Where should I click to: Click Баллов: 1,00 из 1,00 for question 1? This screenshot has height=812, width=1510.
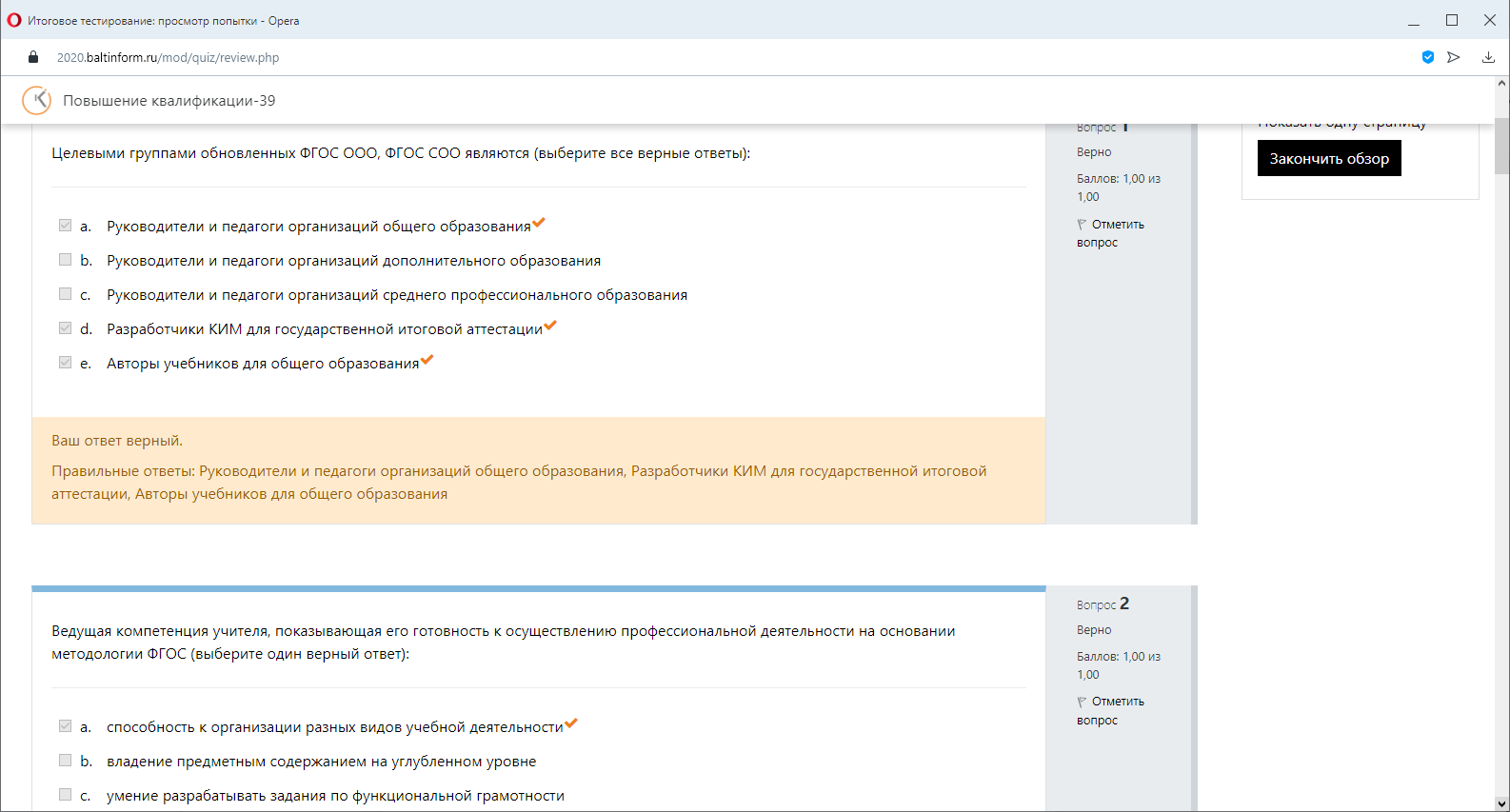[x=1119, y=188]
